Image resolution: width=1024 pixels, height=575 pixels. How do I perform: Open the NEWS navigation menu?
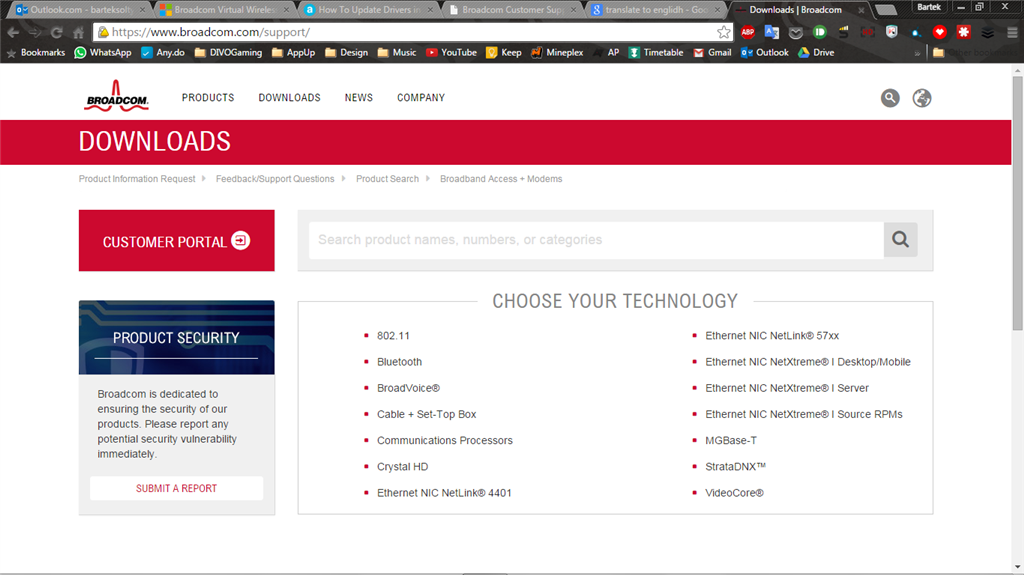pos(359,97)
